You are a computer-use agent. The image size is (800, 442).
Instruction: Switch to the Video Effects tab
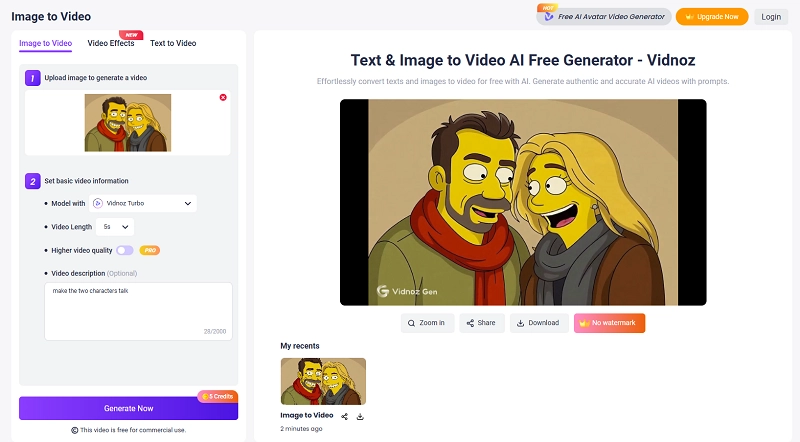point(111,43)
